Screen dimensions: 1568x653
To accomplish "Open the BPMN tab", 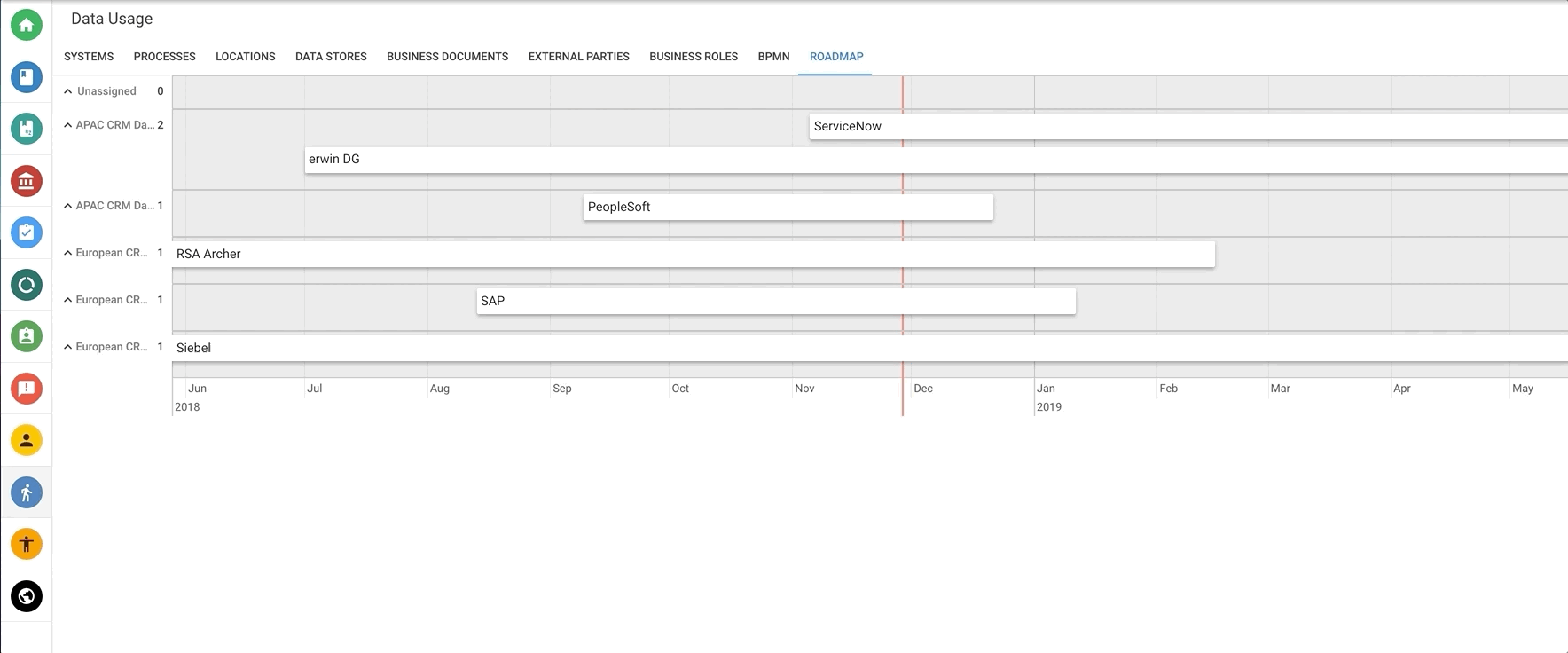I will [774, 57].
